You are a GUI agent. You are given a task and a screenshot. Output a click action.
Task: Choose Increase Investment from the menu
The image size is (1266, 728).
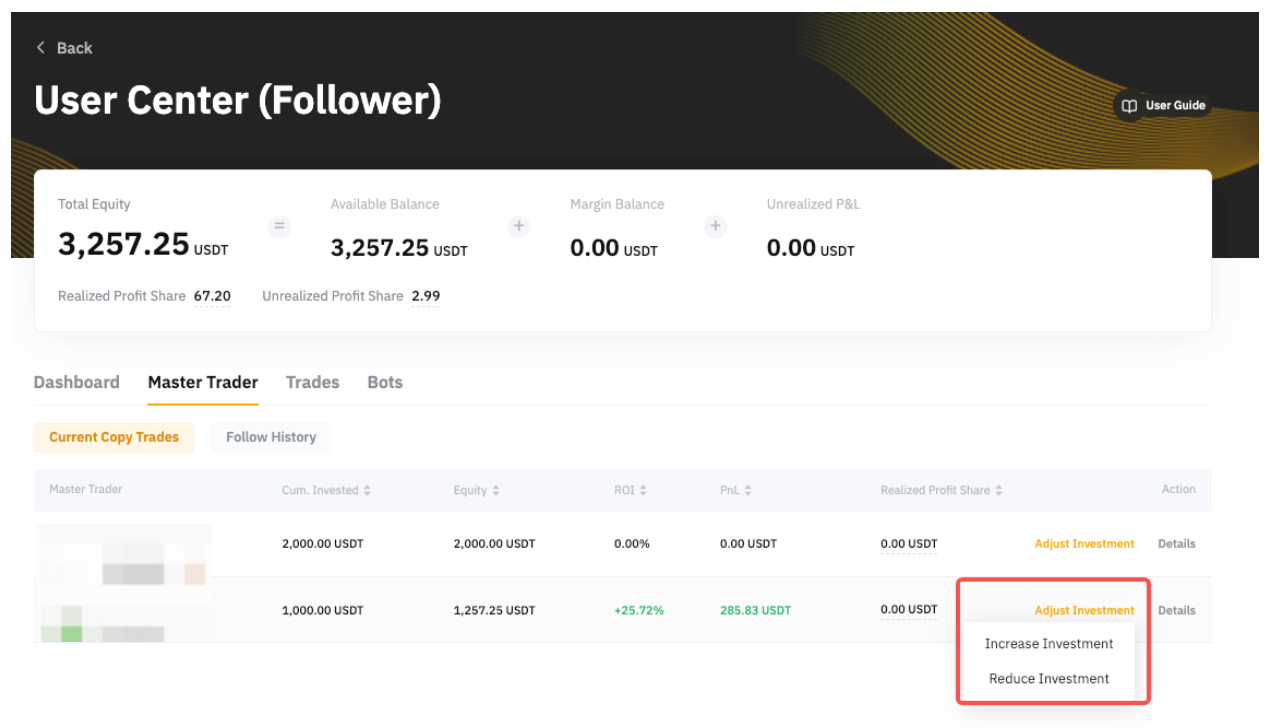point(1048,644)
